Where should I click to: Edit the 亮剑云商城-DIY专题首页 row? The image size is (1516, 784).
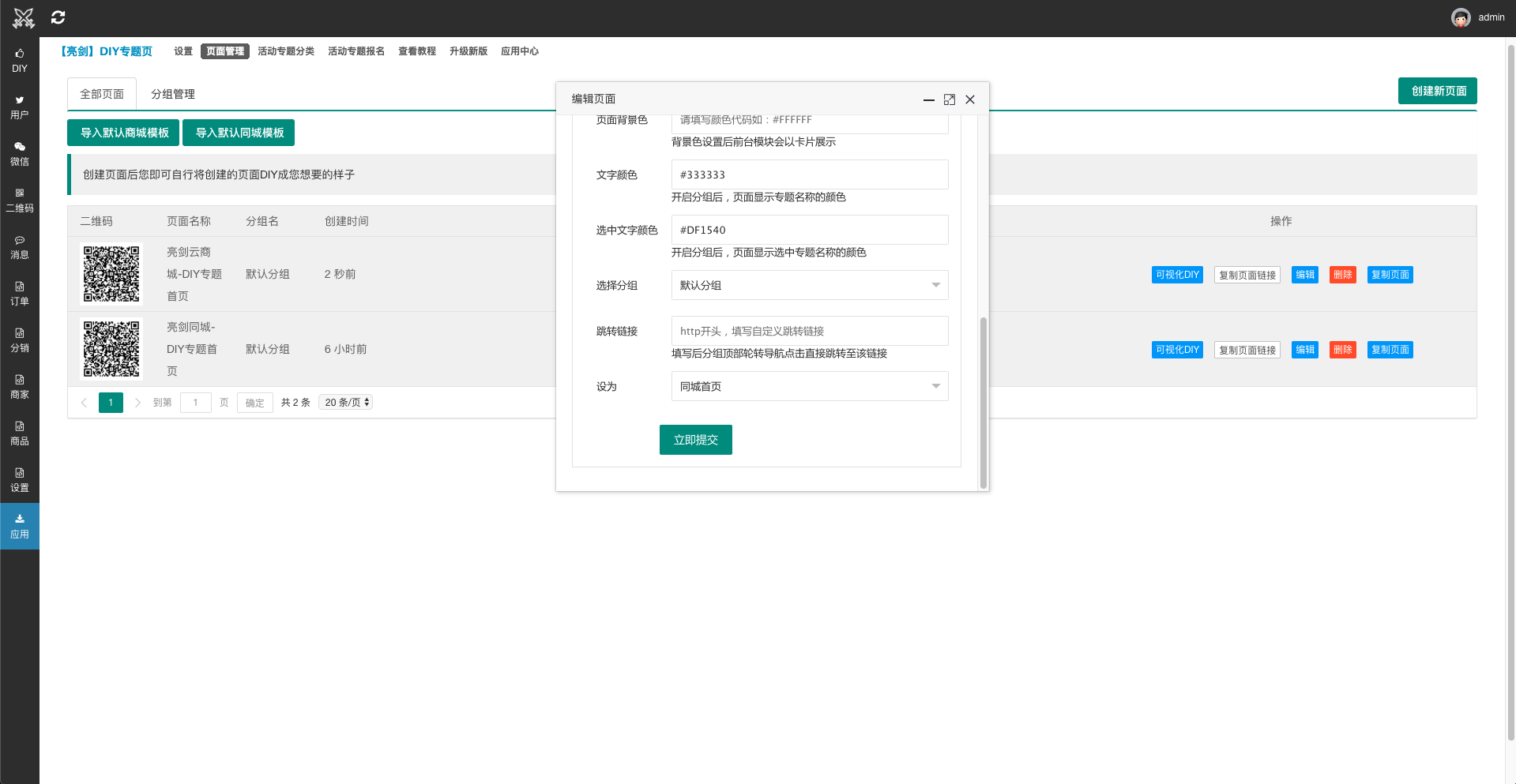[x=1305, y=275]
